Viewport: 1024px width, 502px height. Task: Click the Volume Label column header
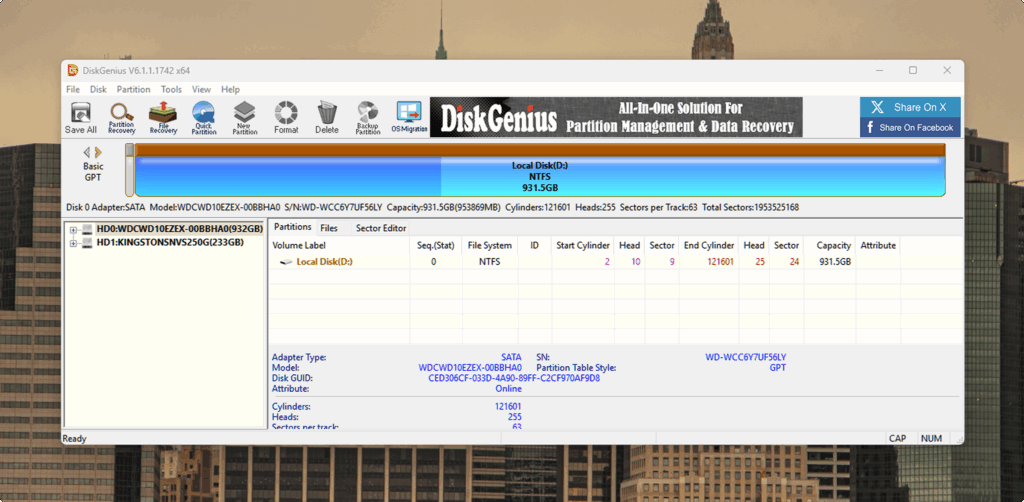pyautogui.click(x=340, y=245)
